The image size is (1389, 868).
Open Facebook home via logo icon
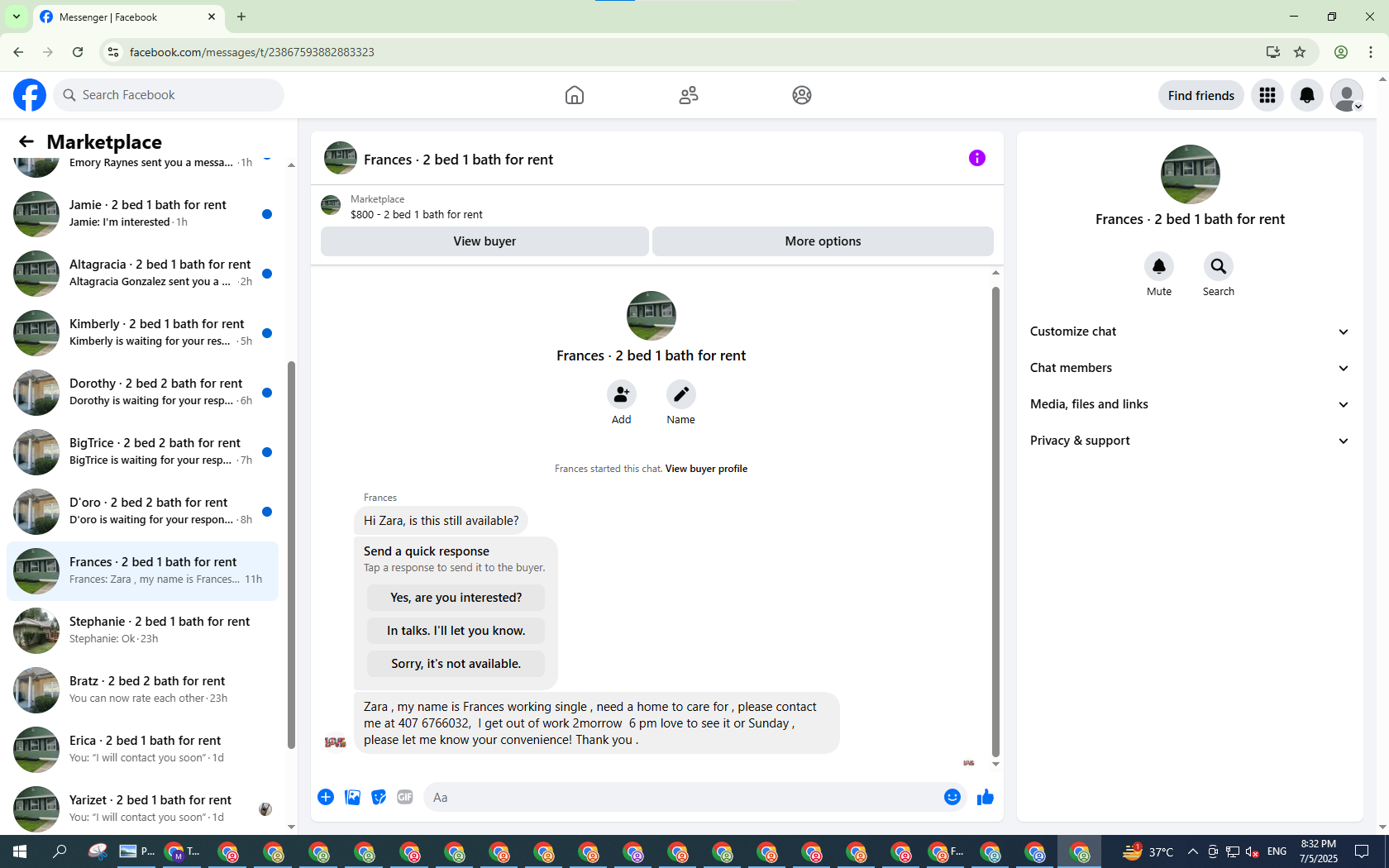[x=30, y=95]
